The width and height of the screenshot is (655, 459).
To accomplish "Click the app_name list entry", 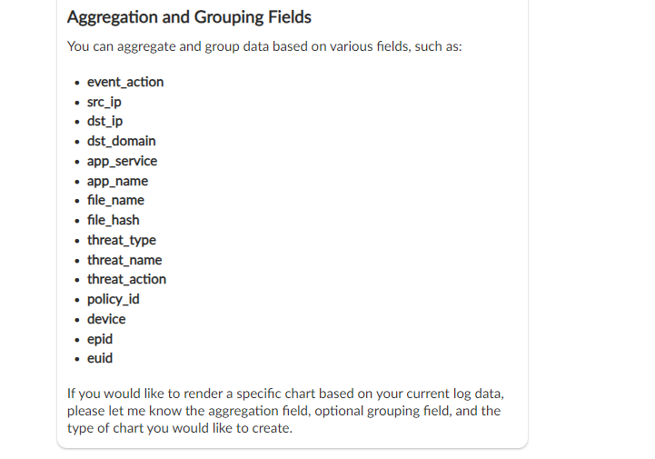I will click(x=117, y=181).
